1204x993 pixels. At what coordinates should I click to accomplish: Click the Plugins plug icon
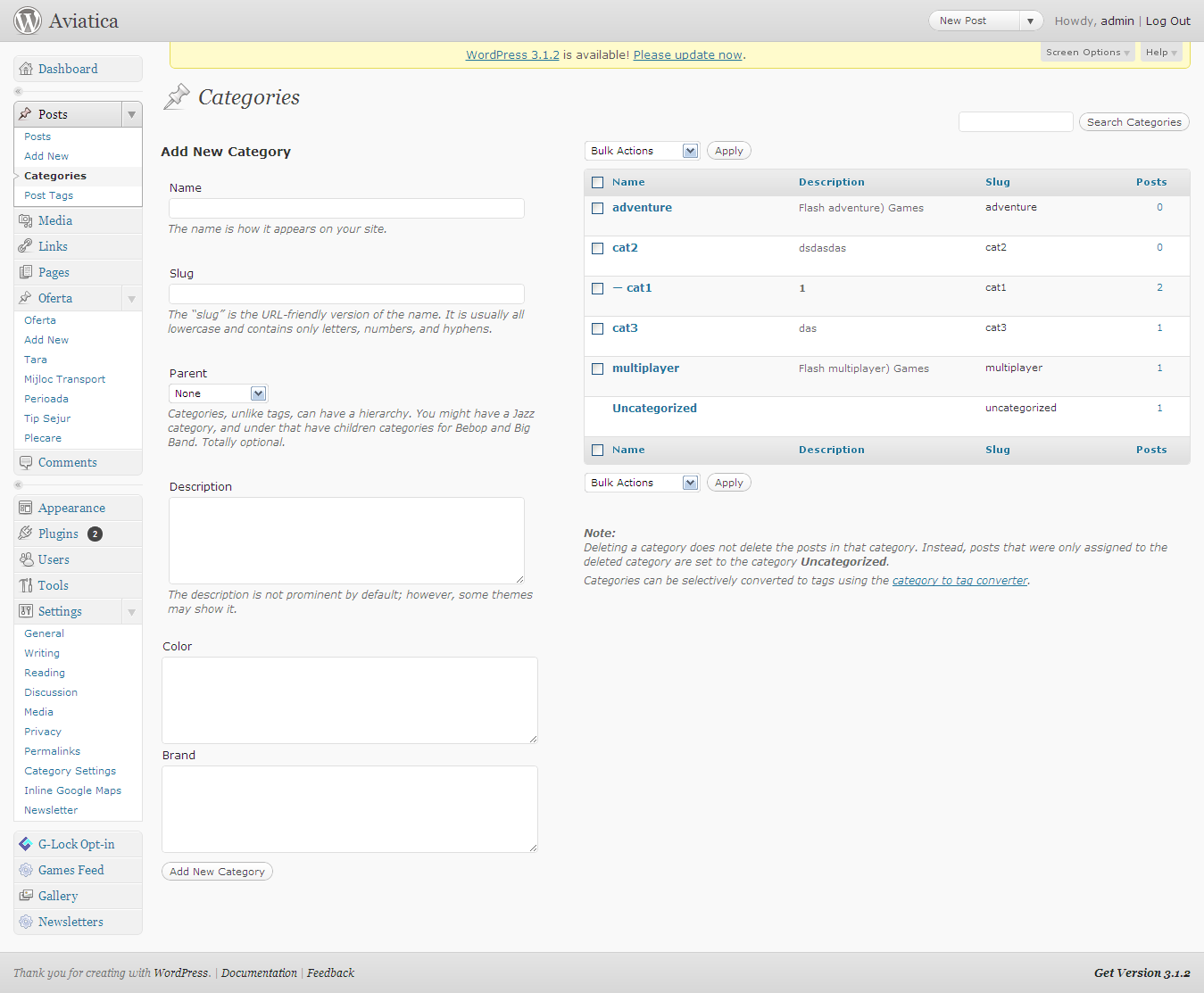26,534
